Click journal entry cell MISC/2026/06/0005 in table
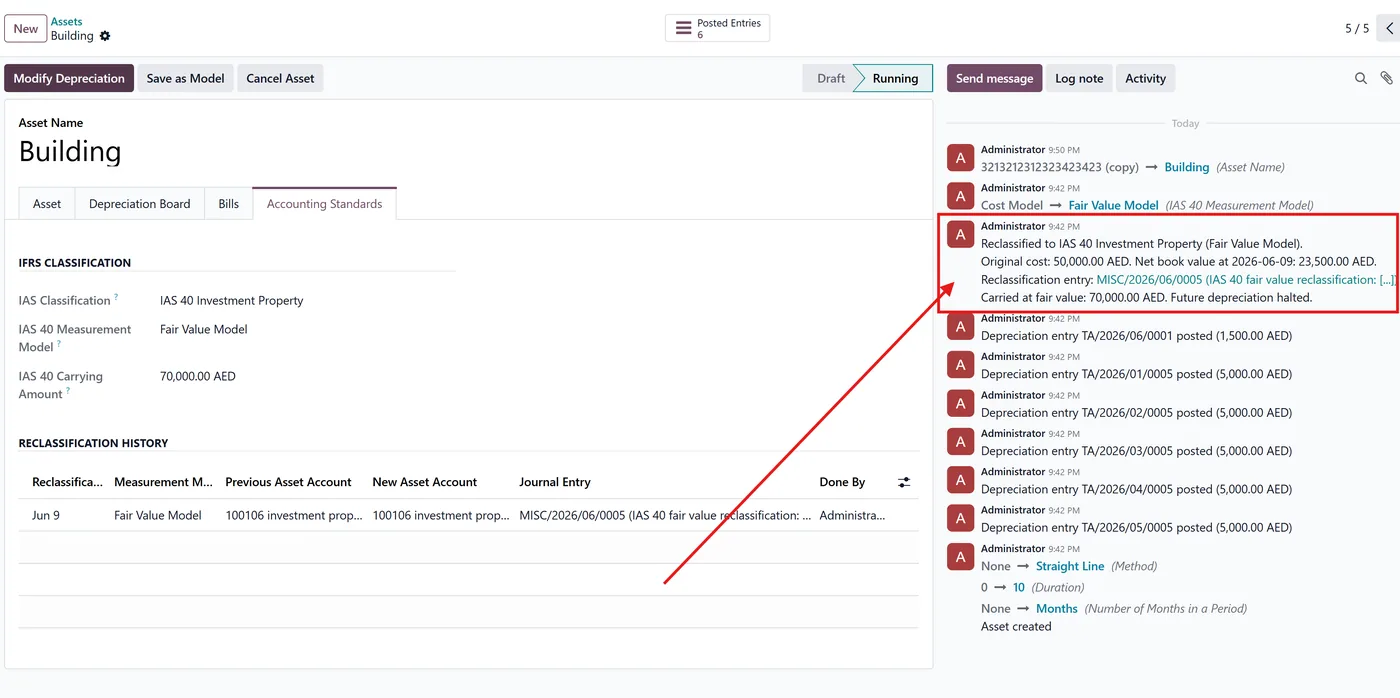This screenshot has width=1400, height=698. point(664,515)
